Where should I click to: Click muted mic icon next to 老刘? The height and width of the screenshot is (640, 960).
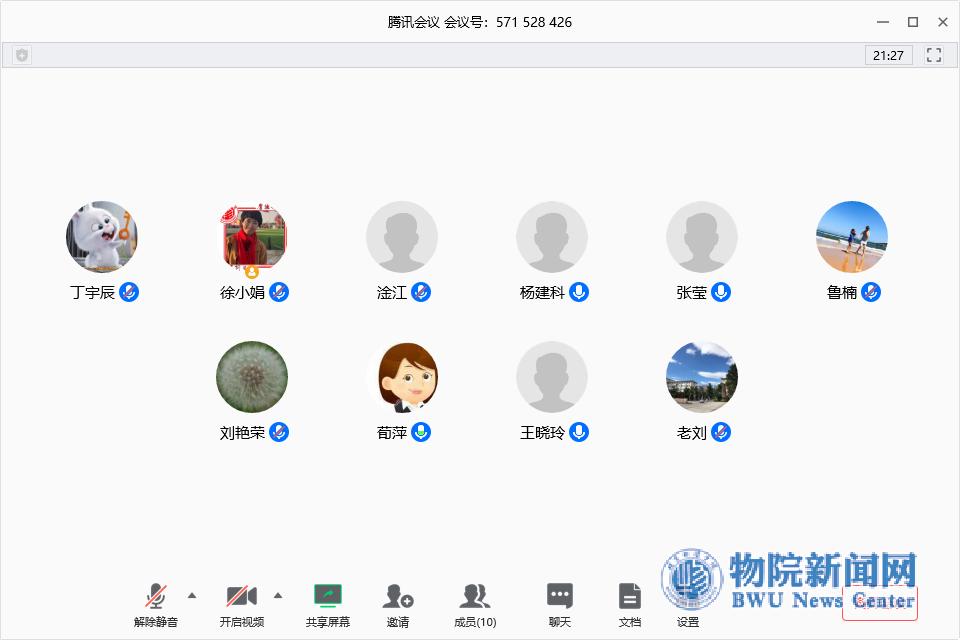point(721,432)
